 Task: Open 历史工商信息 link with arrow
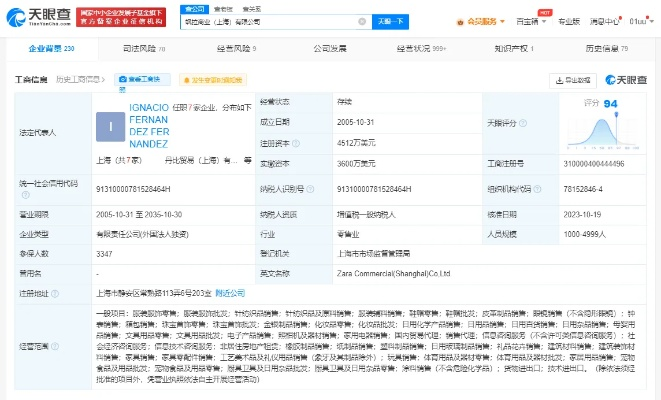80,80
